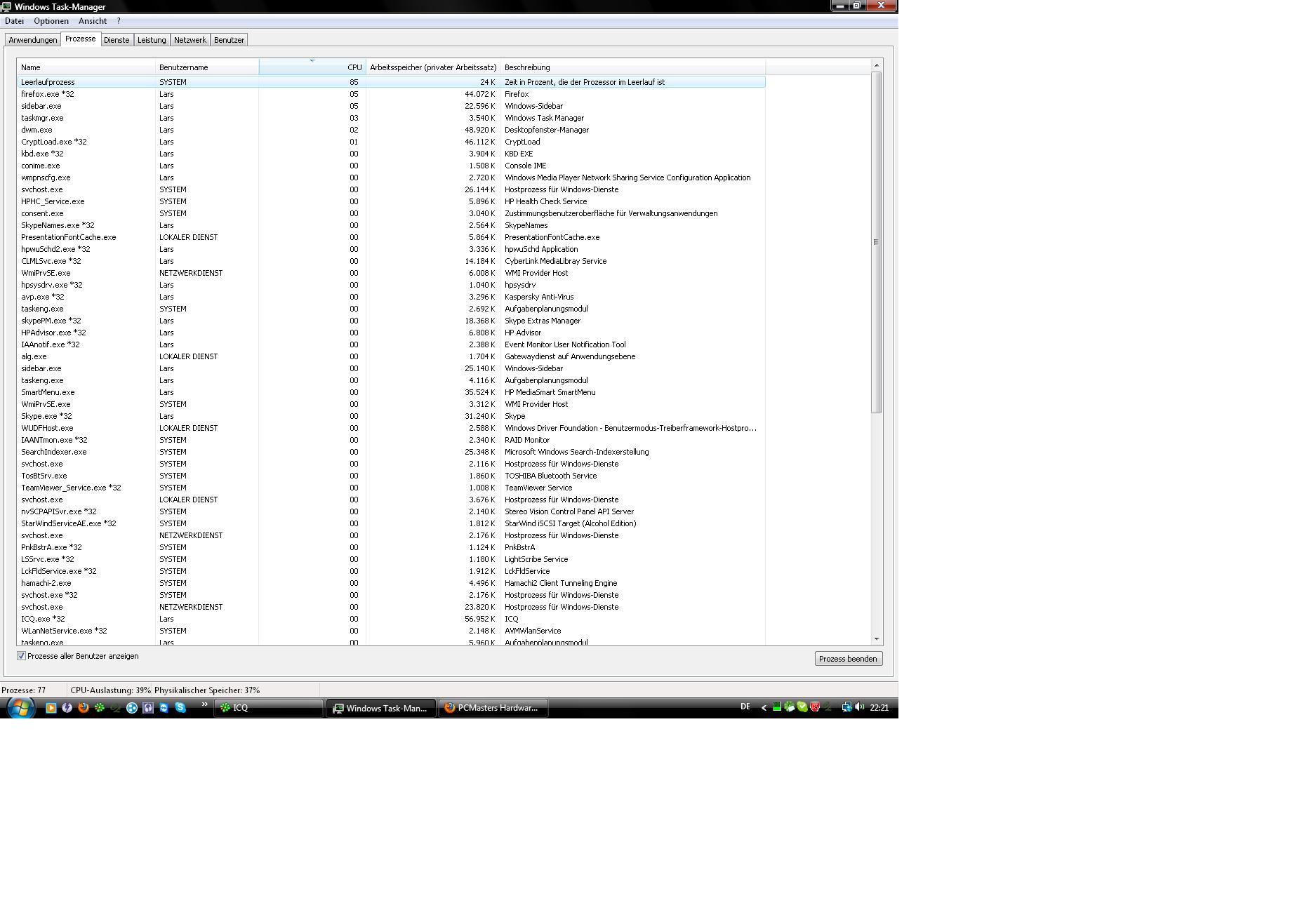Select the Leerlaufprozess row
Viewport: 1295px width, 924px height.
pos(391,82)
